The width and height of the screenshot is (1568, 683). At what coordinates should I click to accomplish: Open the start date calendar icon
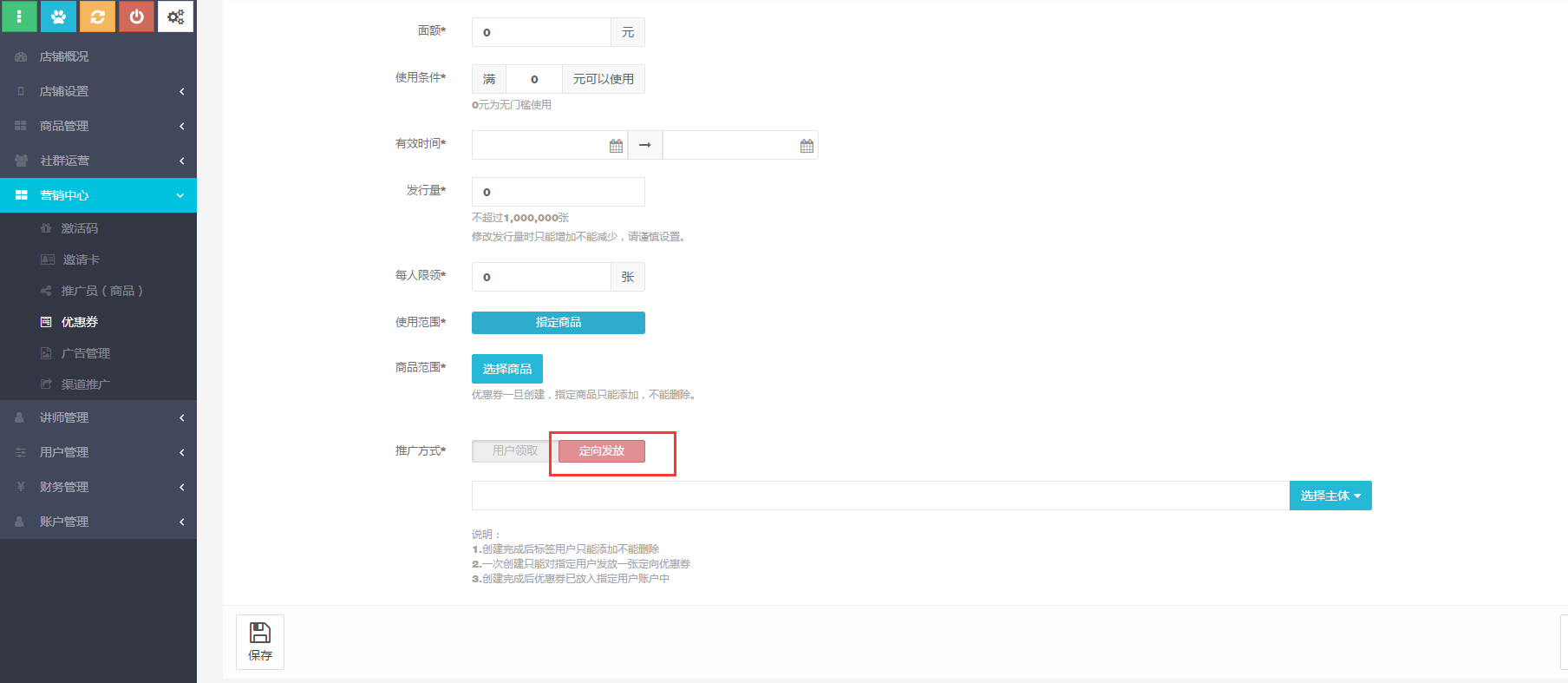pyautogui.click(x=616, y=146)
